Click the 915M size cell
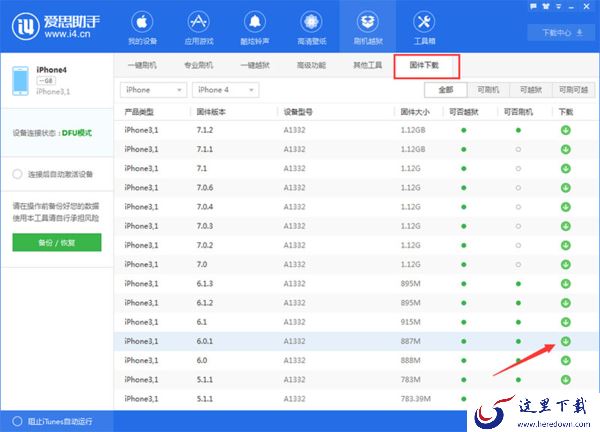600x432 pixels. (x=410, y=322)
